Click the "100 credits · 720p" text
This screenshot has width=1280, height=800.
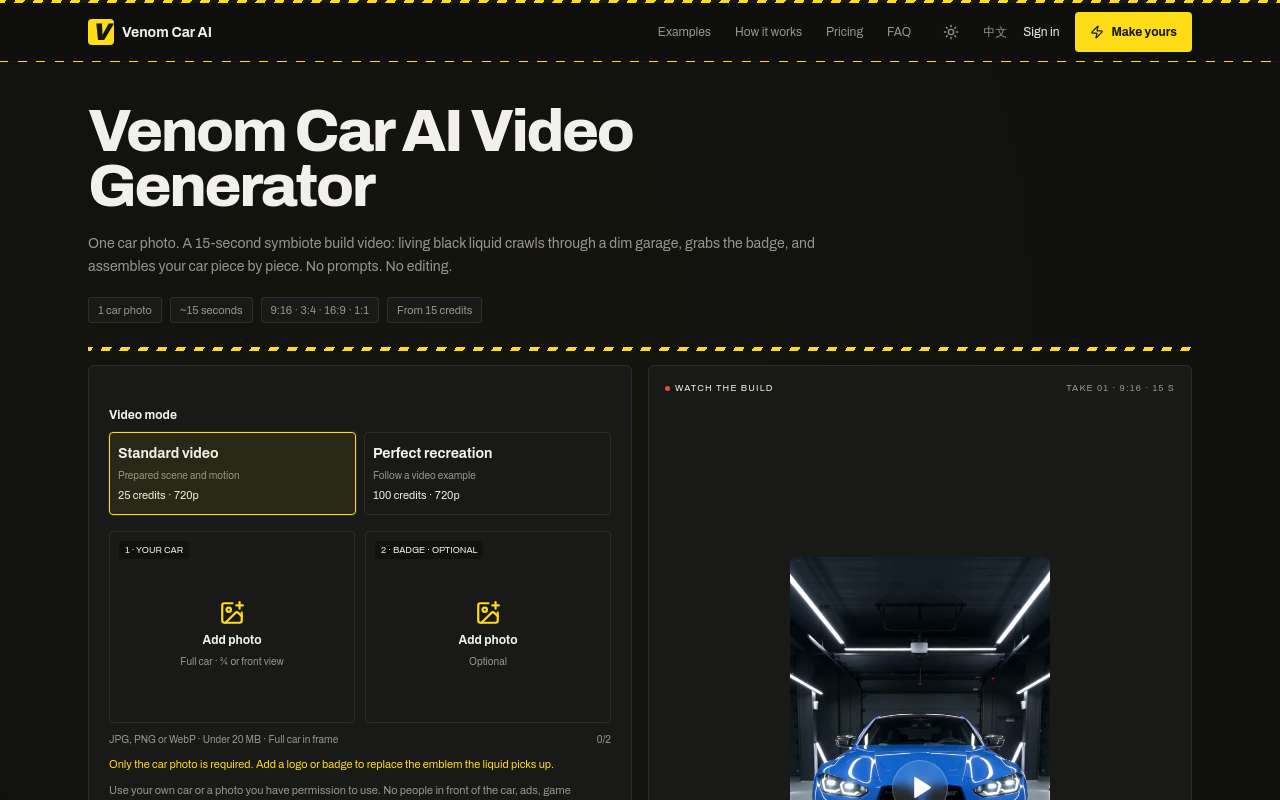[416, 496]
